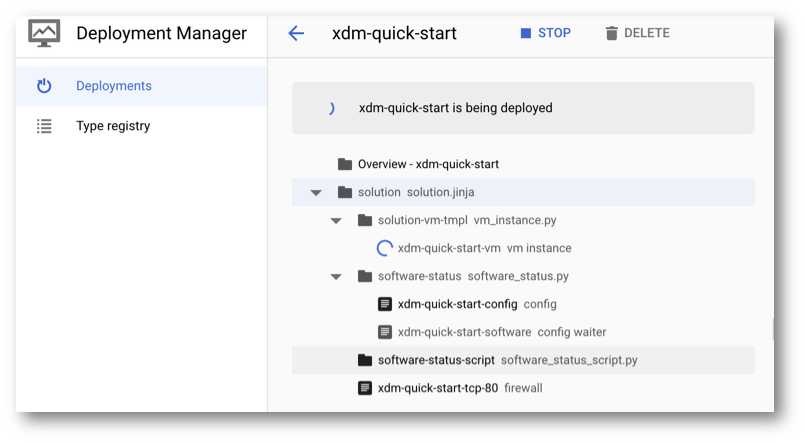The width and height of the screenshot is (805, 443).
Task: Click the Type registry list icon
Action: [x=44, y=126]
